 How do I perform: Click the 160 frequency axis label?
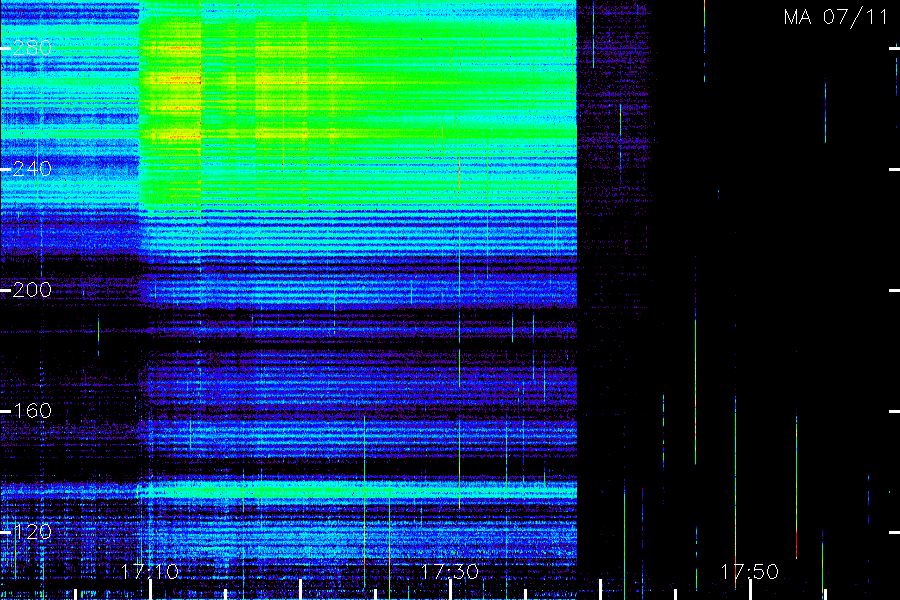click(32, 411)
